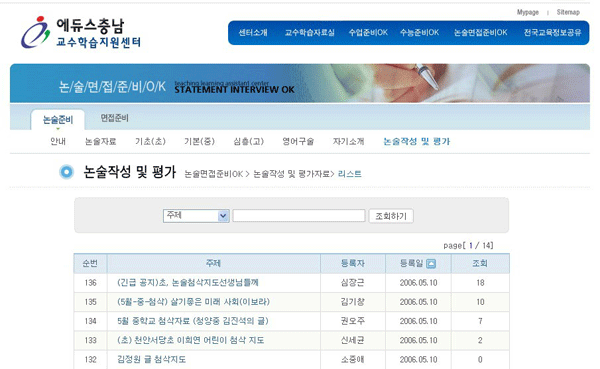Click the 순번 column header
The height and width of the screenshot is (369, 600).
click(90, 263)
